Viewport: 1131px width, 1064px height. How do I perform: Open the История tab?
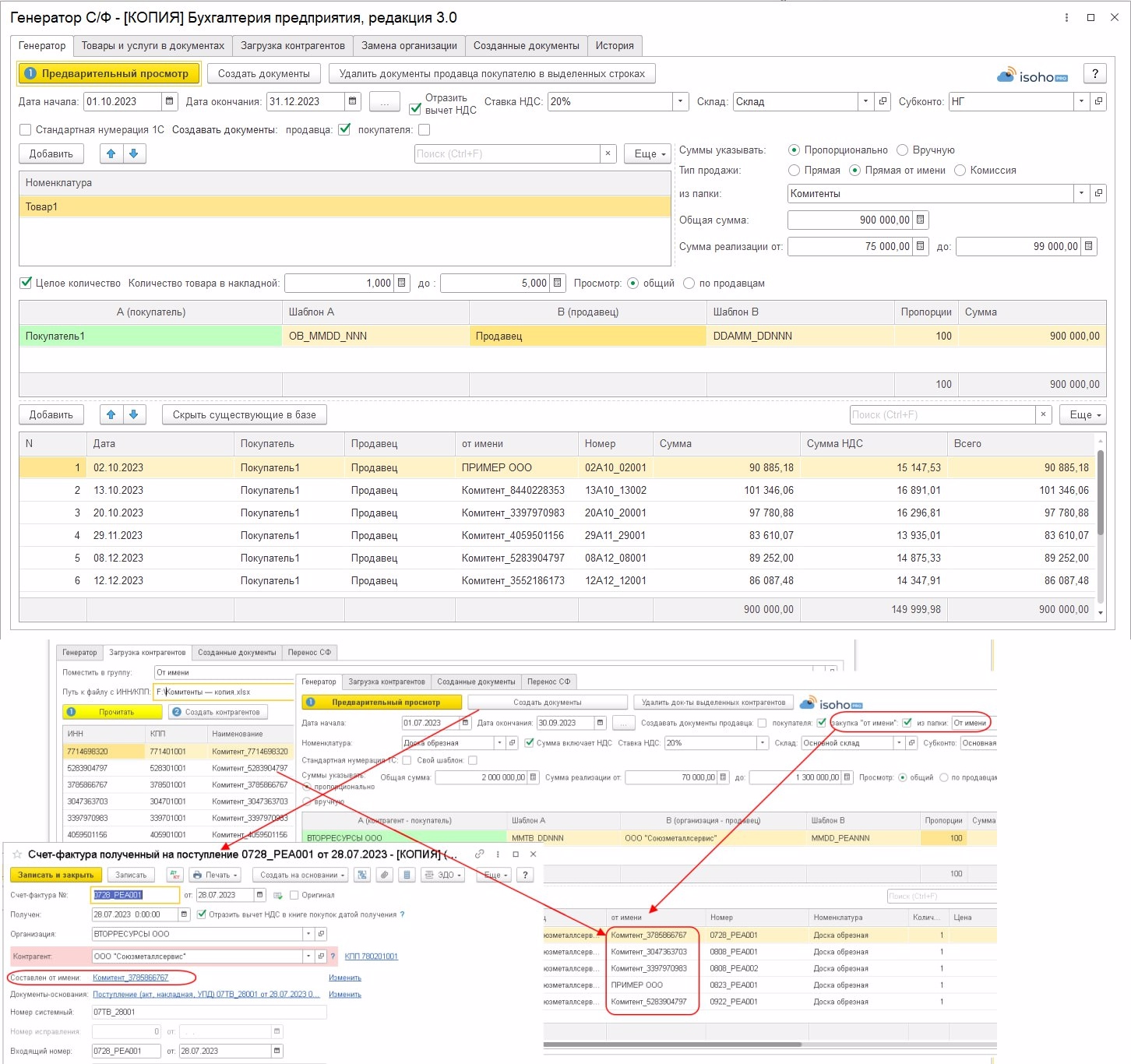pyautogui.click(x=615, y=45)
